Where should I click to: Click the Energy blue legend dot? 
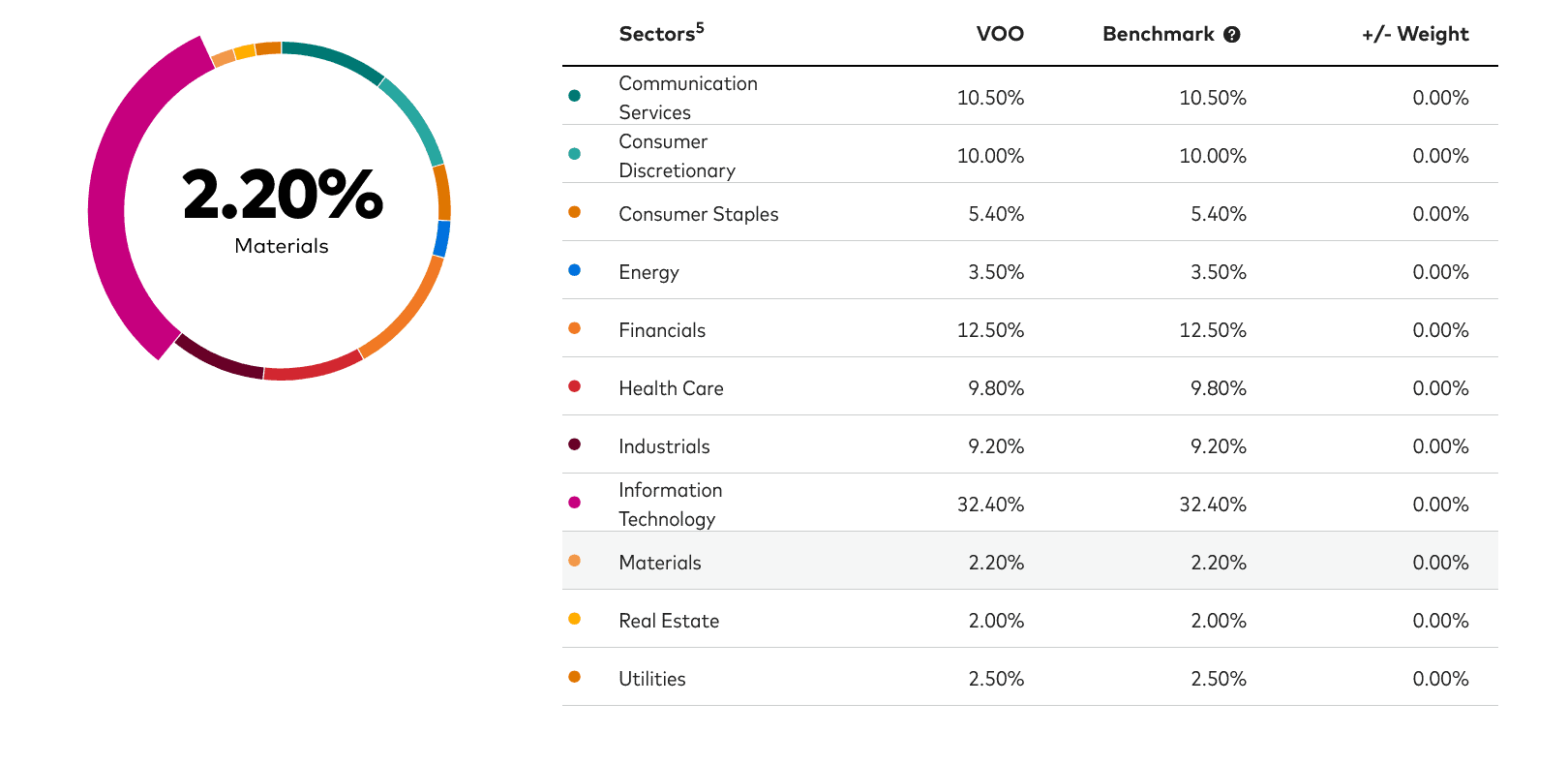574,270
